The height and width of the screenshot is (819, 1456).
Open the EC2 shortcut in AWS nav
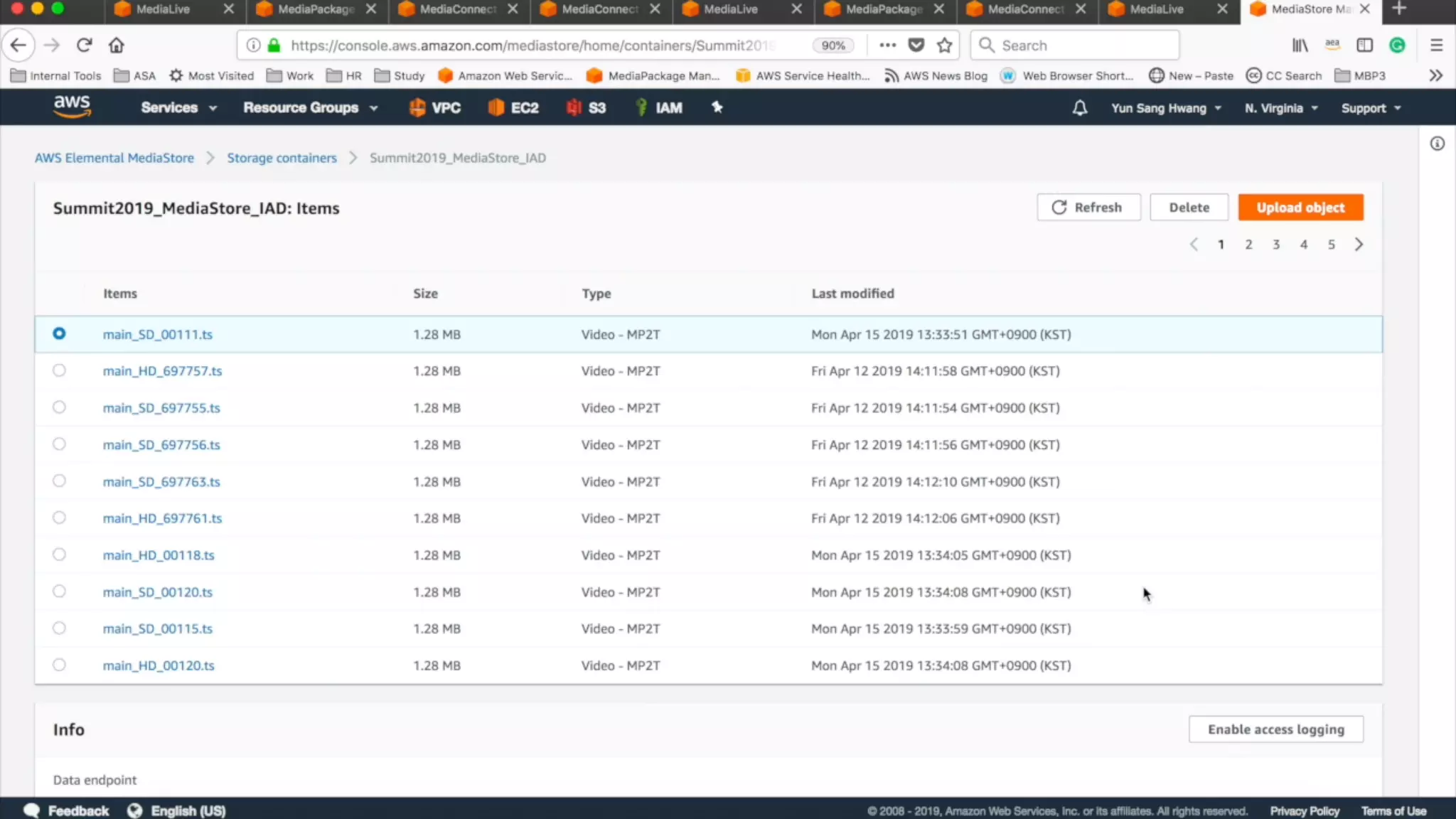(513, 108)
